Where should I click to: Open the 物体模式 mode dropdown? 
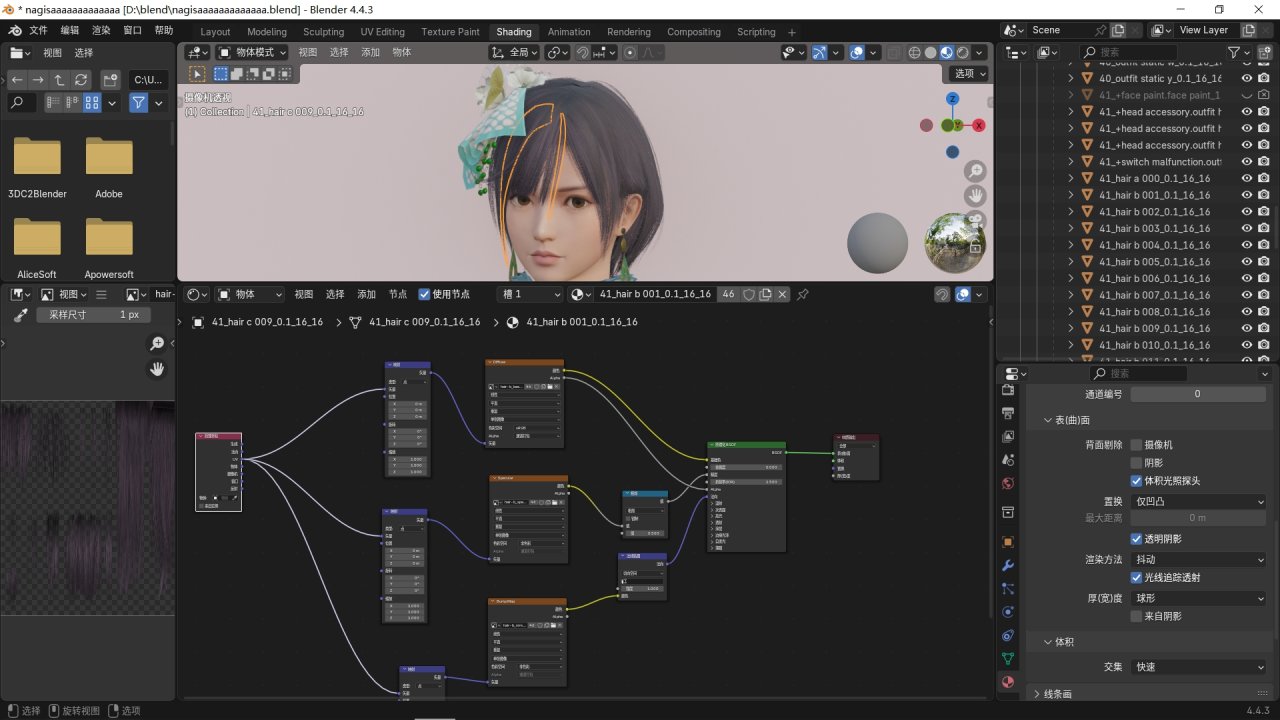[252, 52]
